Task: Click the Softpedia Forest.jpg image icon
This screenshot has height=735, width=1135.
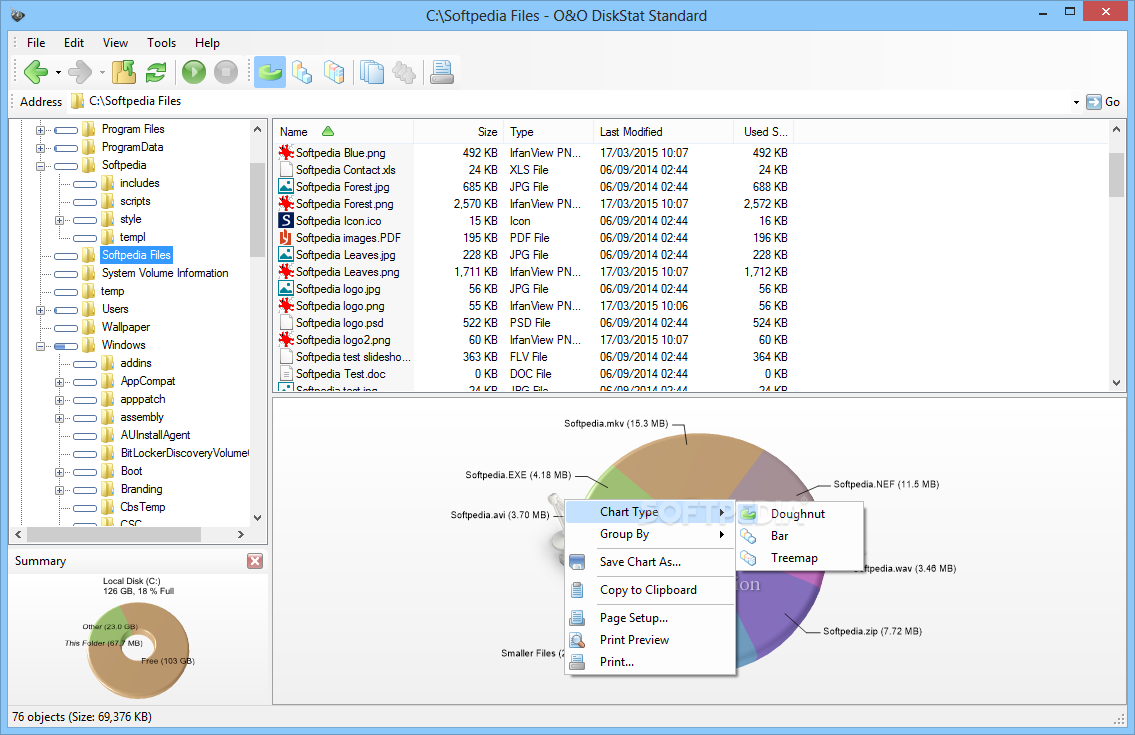Action: pyautogui.click(x=286, y=187)
